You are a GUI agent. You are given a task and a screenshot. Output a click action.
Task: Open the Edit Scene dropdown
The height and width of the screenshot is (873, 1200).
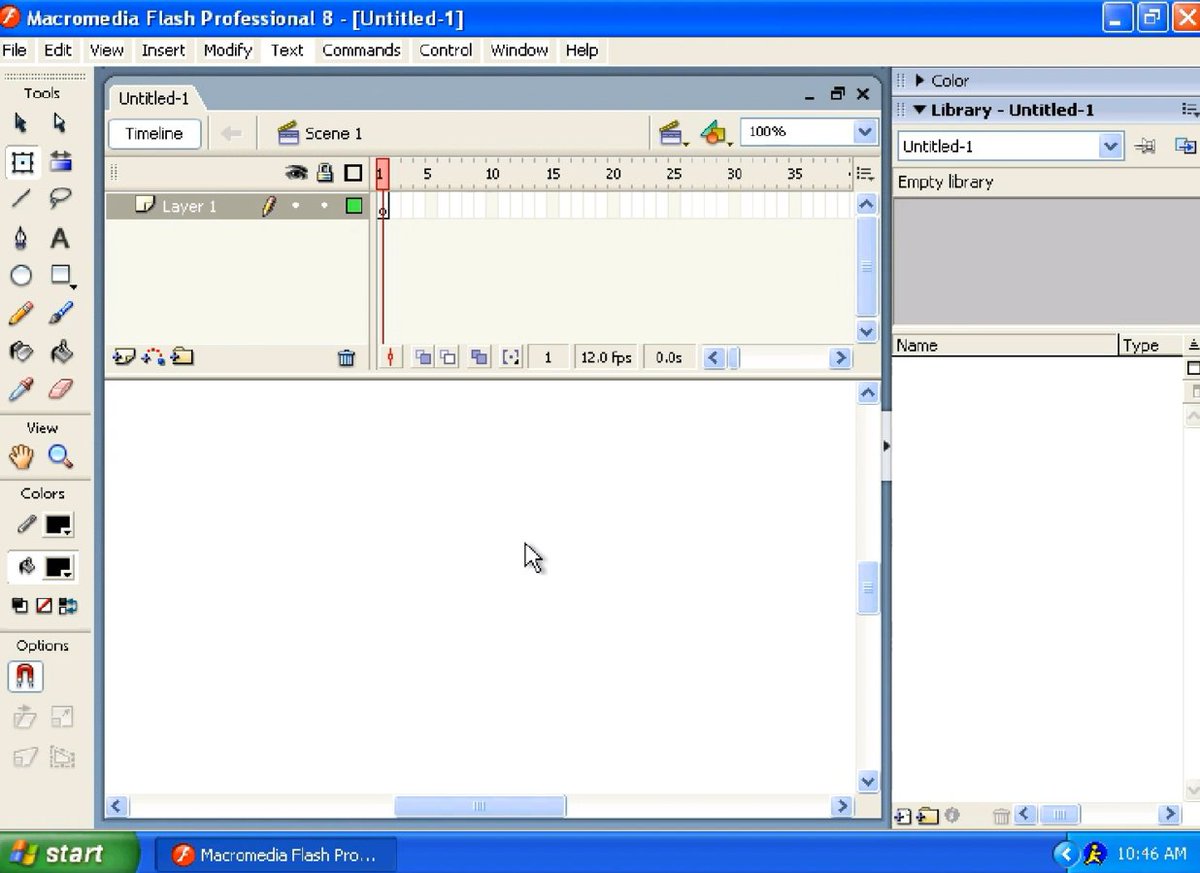pos(672,132)
